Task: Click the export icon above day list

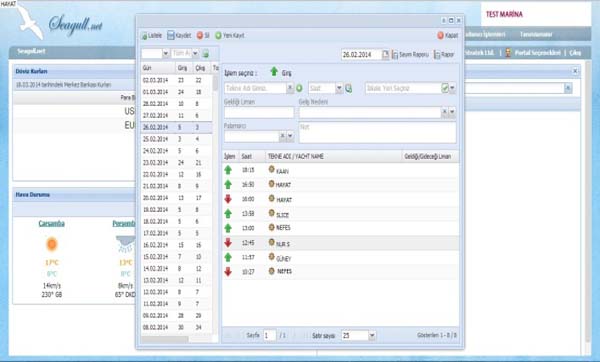Action: pos(205,54)
